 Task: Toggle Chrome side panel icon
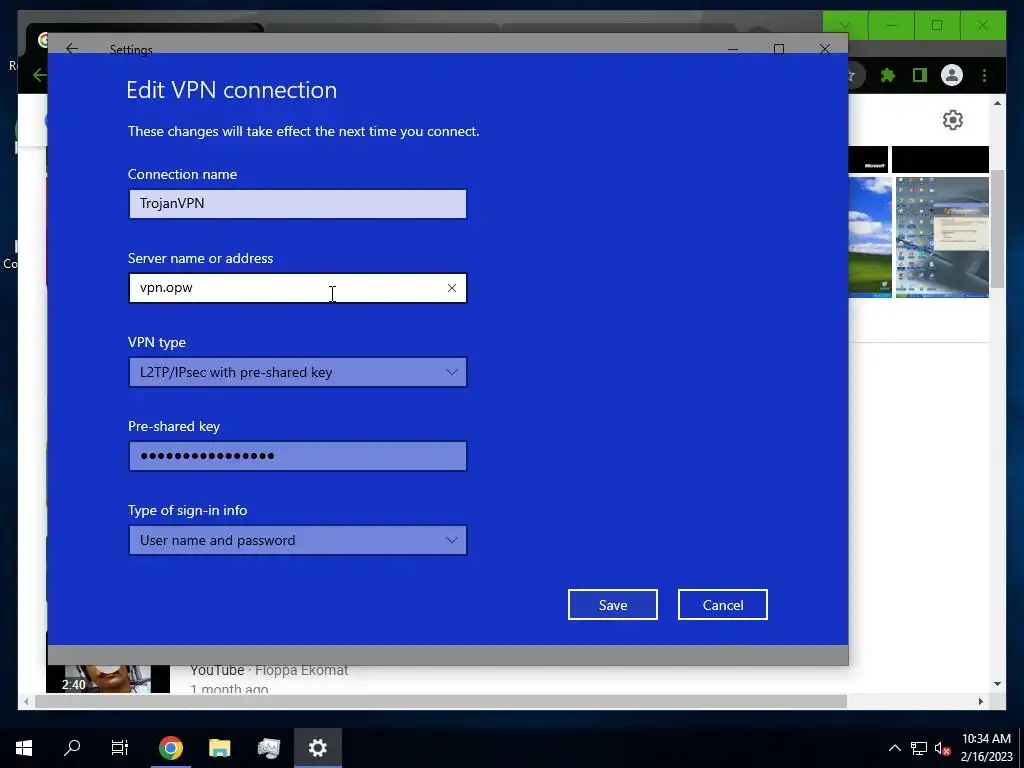(x=920, y=75)
